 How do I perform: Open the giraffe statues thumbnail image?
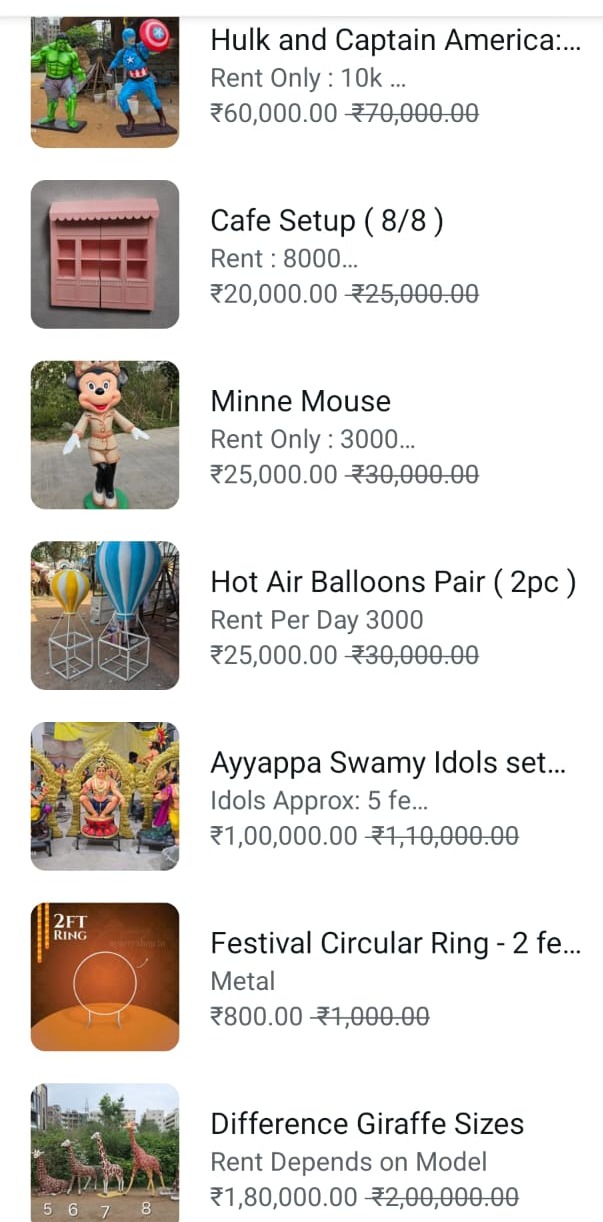pos(104,1152)
